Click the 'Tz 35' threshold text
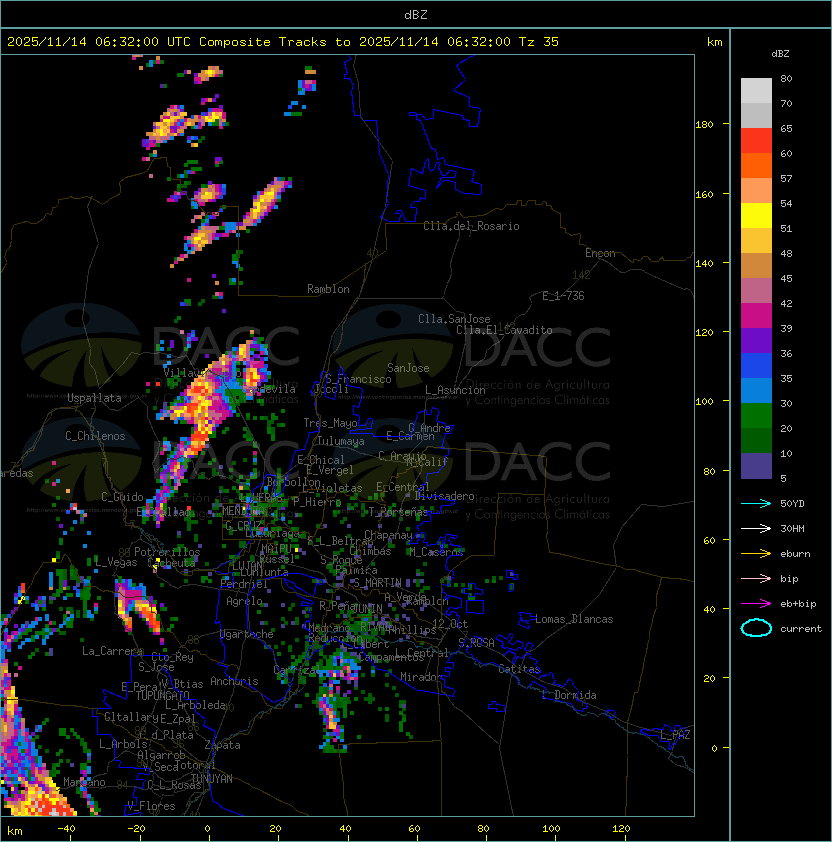832x842 pixels. (539, 42)
